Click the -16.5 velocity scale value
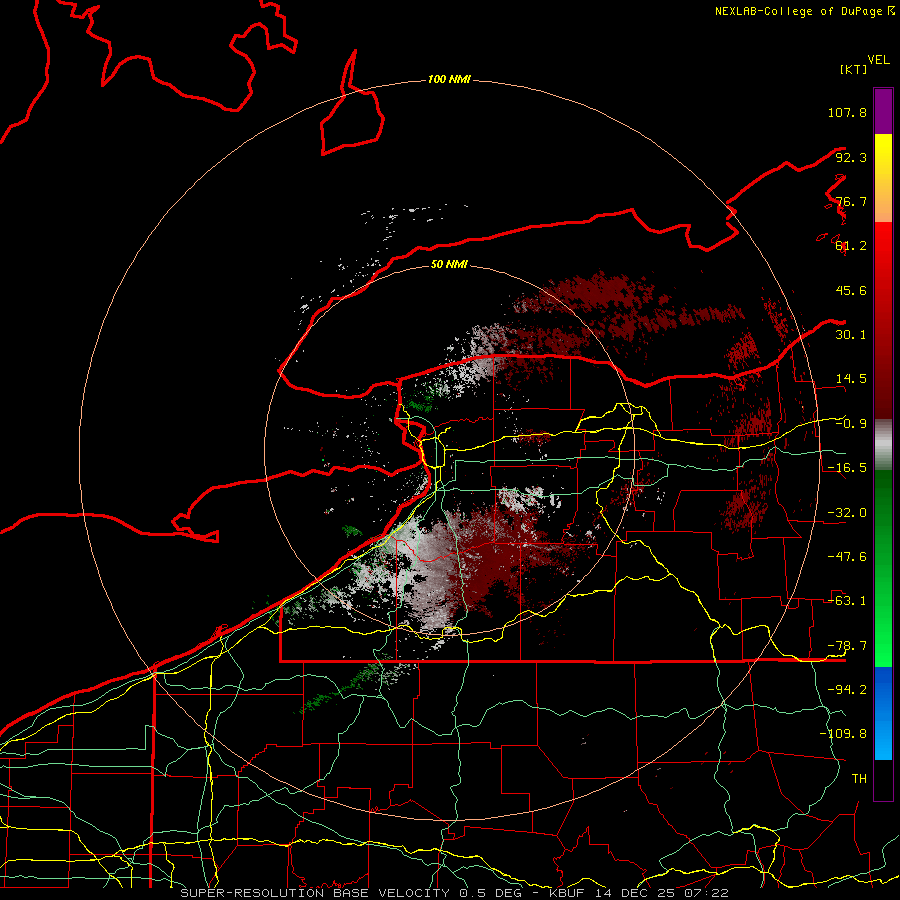 847,468
